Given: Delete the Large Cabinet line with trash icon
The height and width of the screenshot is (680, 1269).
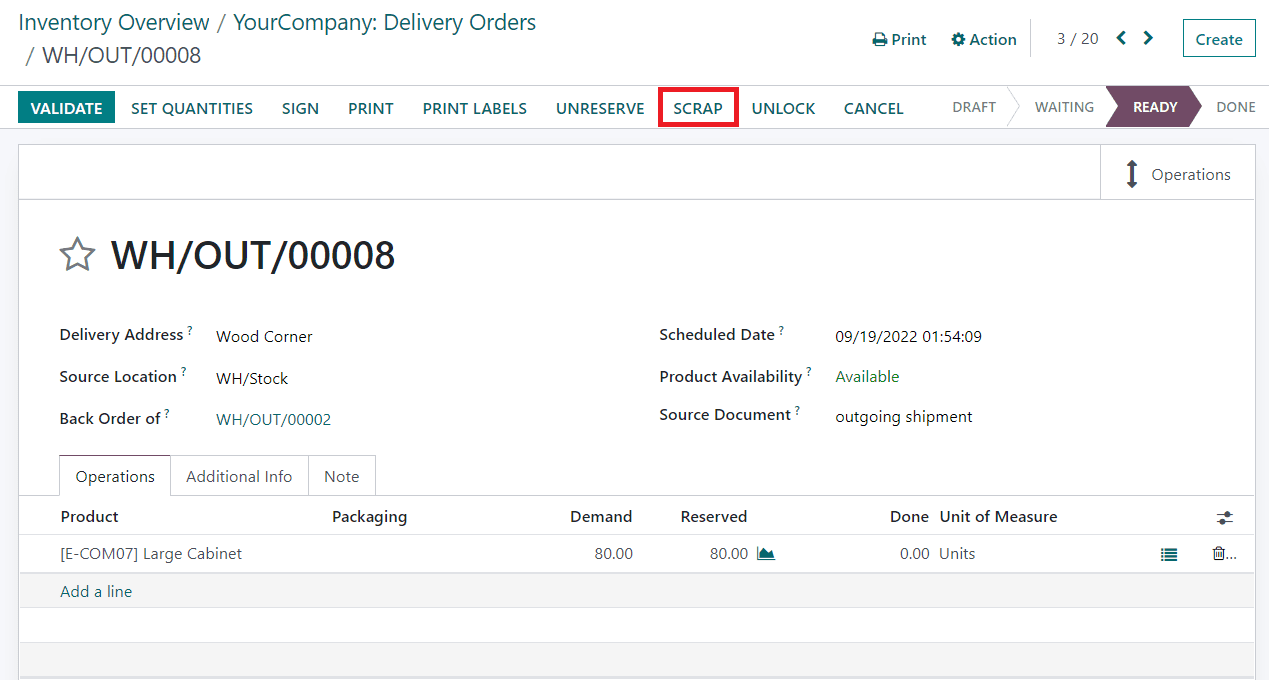Looking at the screenshot, I should click(1219, 554).
